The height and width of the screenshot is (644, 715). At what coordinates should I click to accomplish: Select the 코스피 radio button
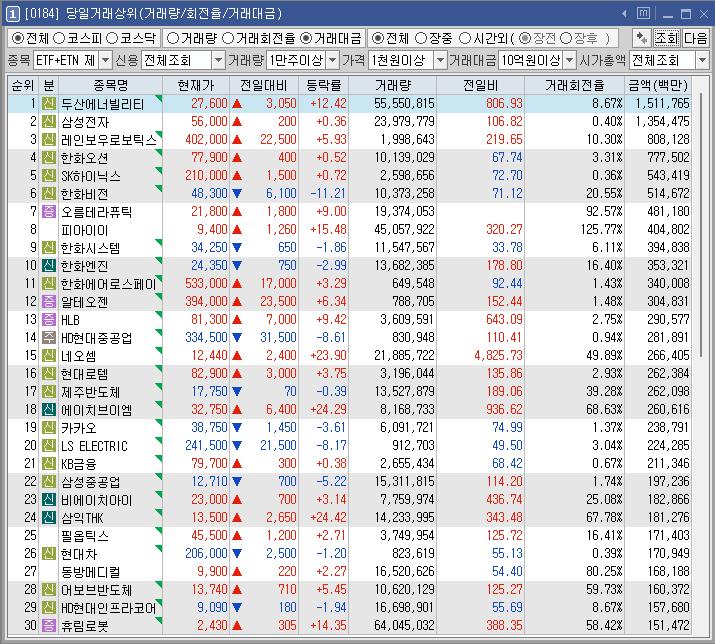[59, 38]
